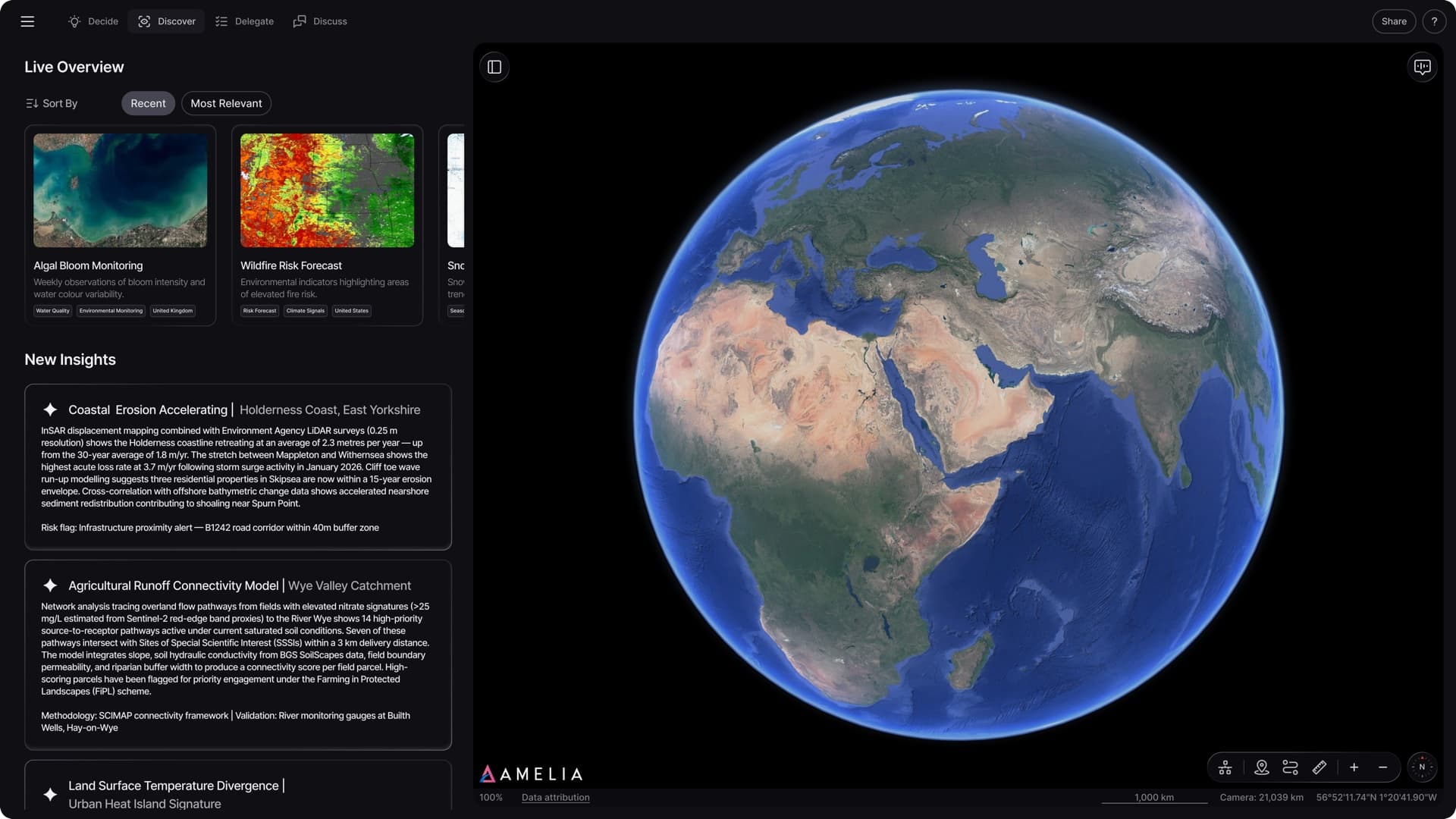The height and width of the screenshot is (819, 1456).
Task: Select the location pin tool
Action: point(1262,767)
